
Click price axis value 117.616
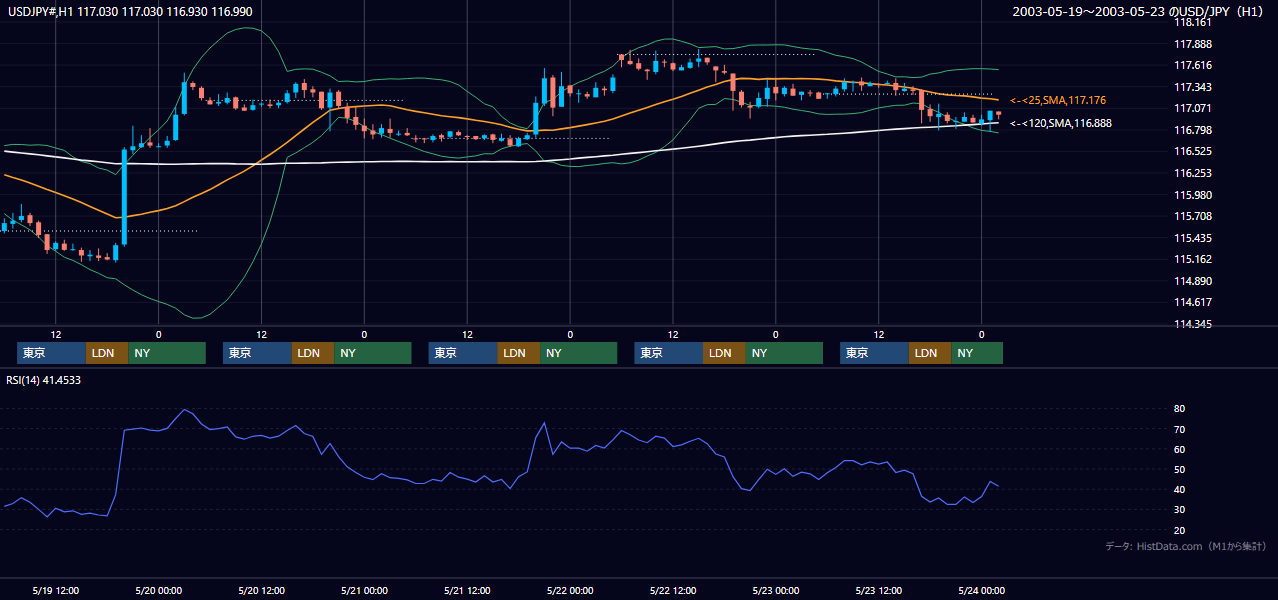(1192, 65)
